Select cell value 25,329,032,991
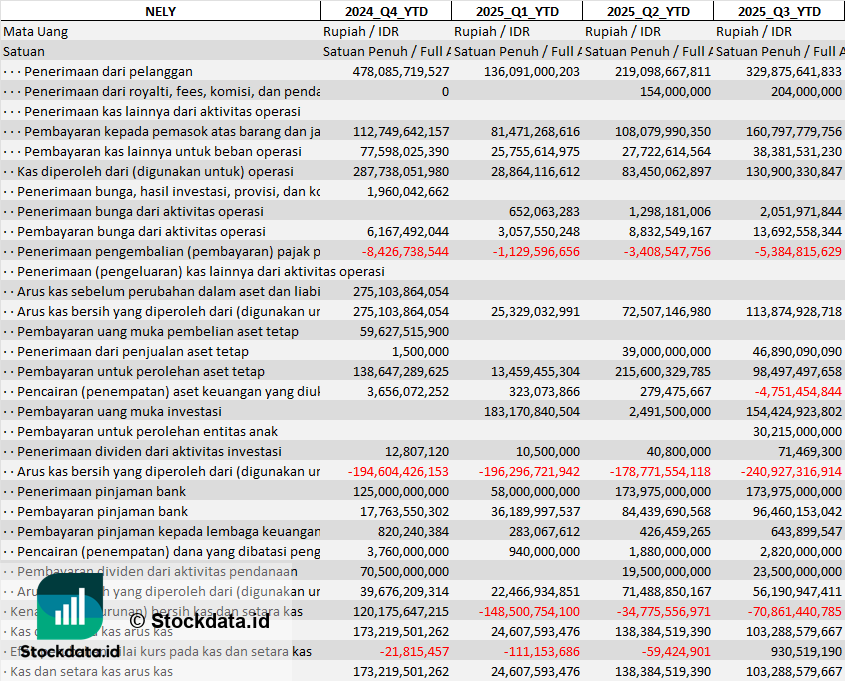This screenshot has height=681, width=845. (x=535, y=311)
